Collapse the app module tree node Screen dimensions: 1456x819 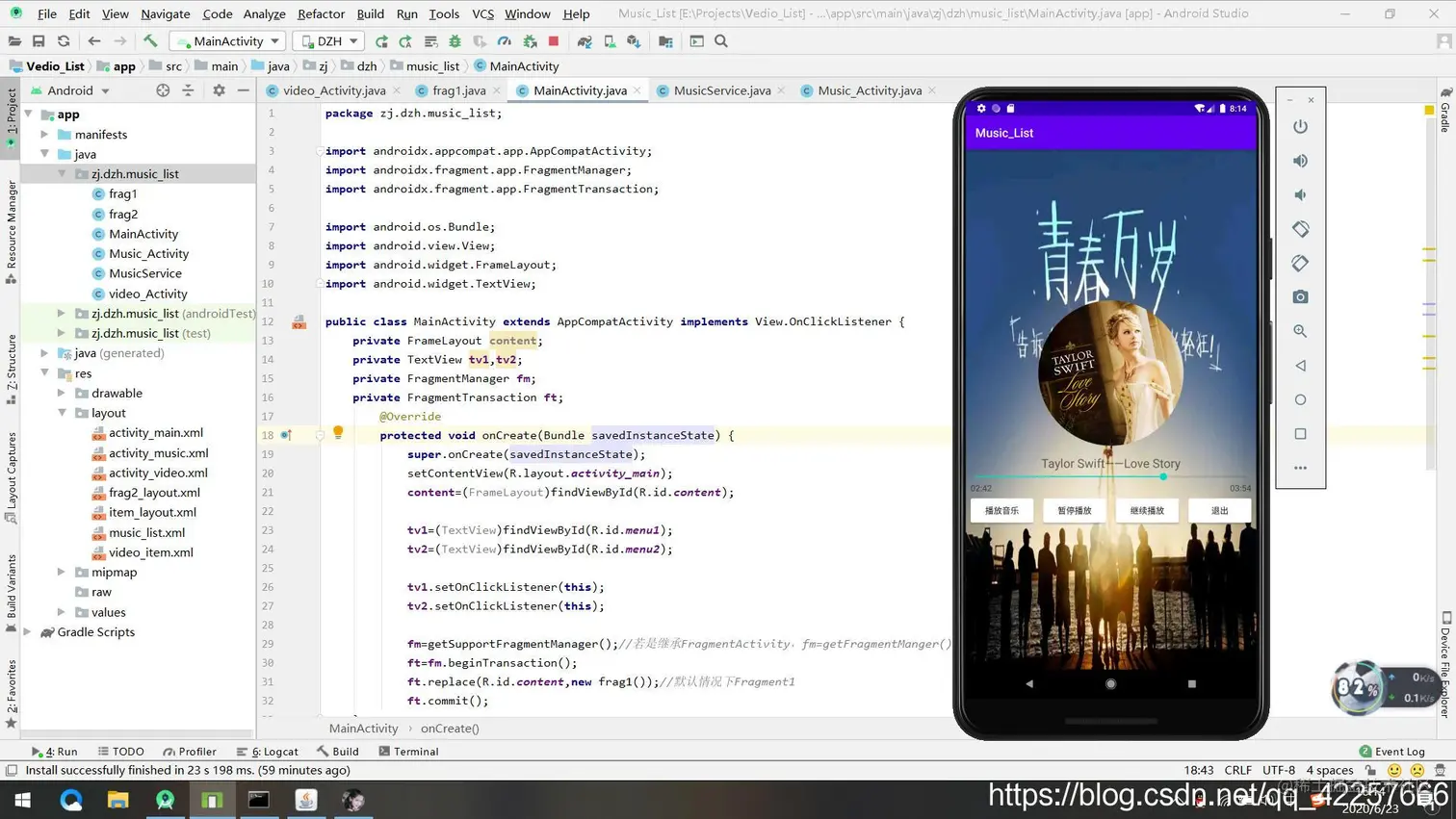coord(29,114)
